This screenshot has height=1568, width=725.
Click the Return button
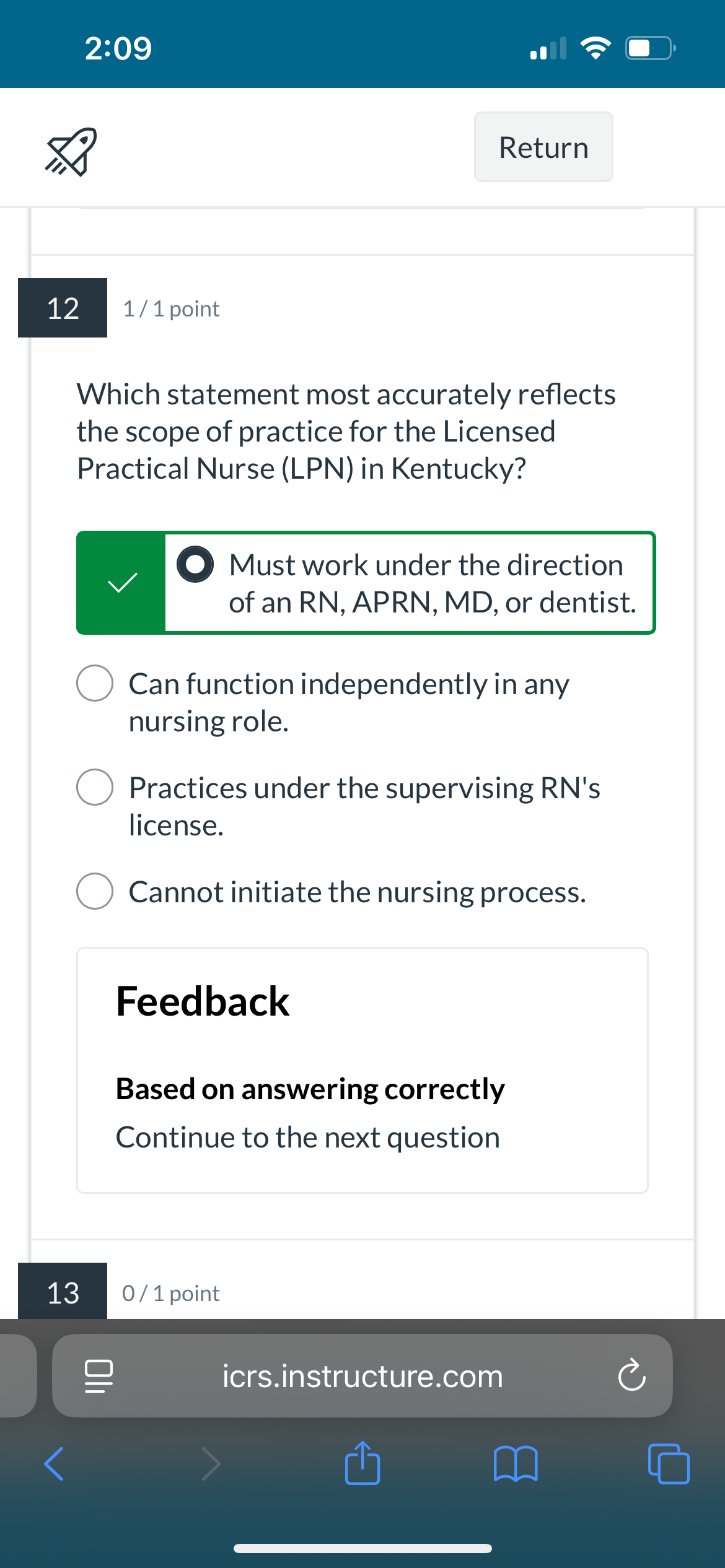click(543, 147)
